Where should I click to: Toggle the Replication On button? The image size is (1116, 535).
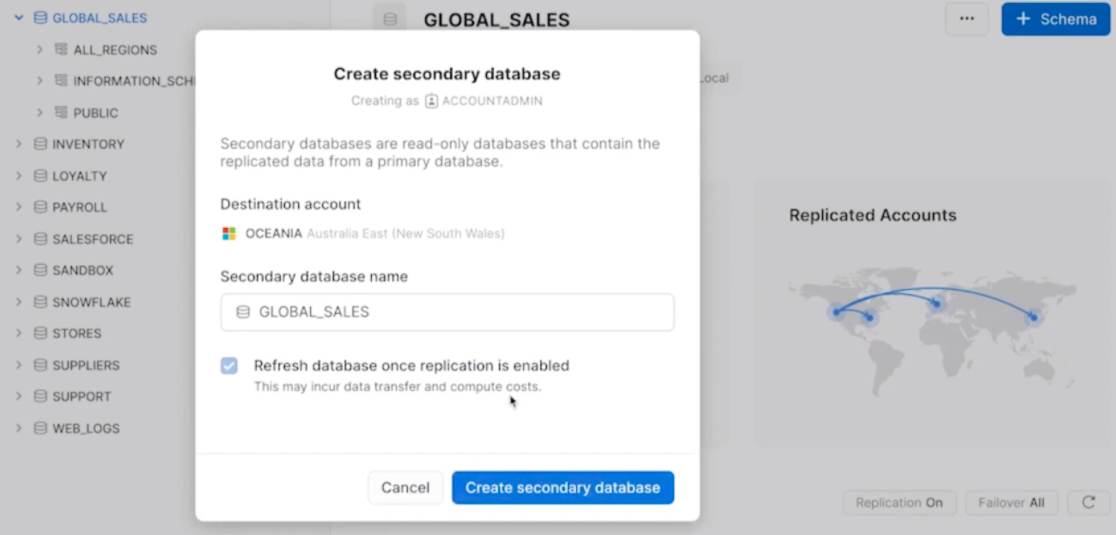tap(899, 502)
